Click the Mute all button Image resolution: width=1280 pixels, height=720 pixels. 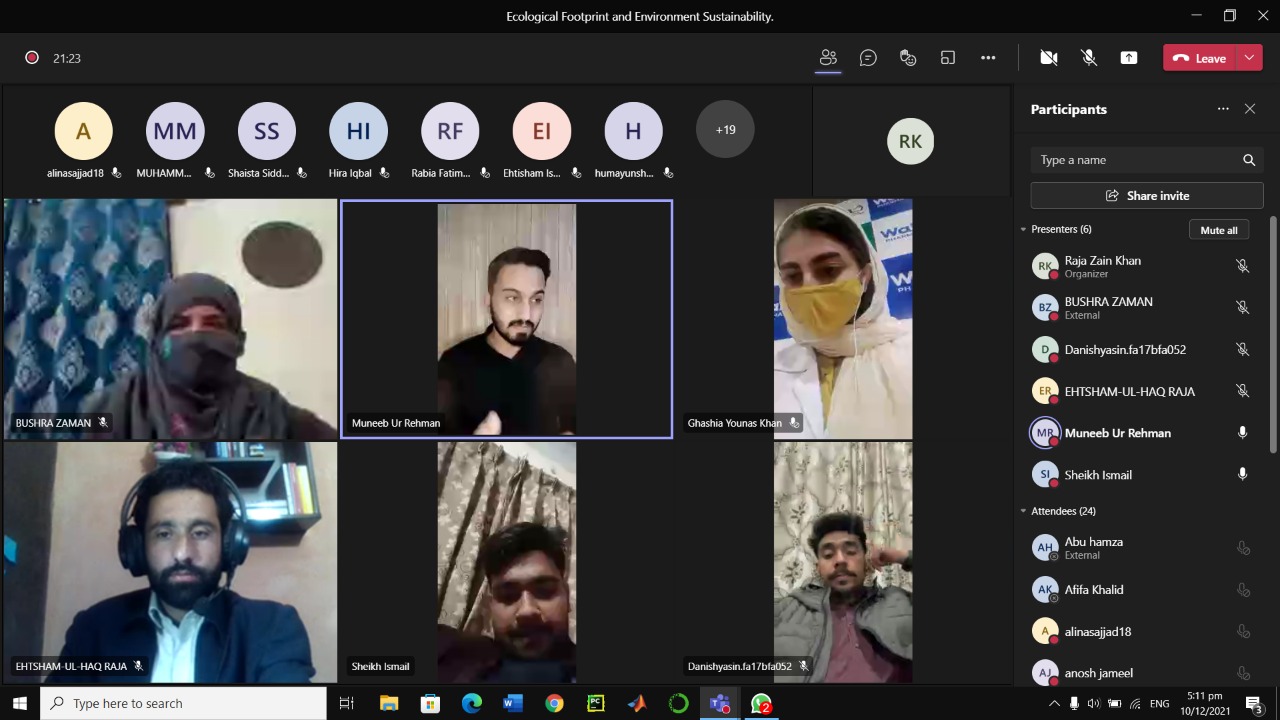pos(1218,230)
